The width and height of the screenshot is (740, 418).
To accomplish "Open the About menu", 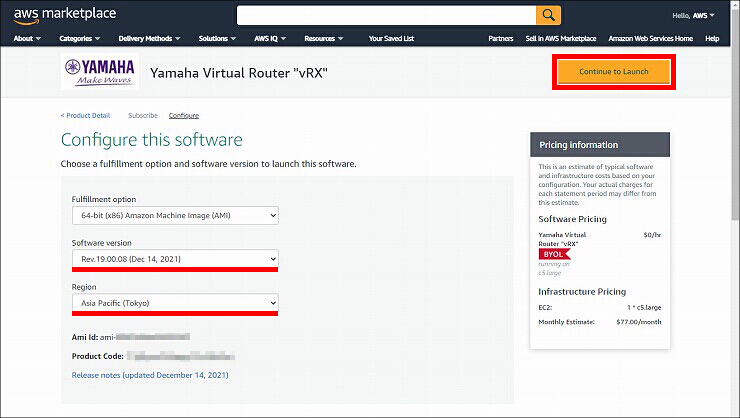I will point(27,39).
